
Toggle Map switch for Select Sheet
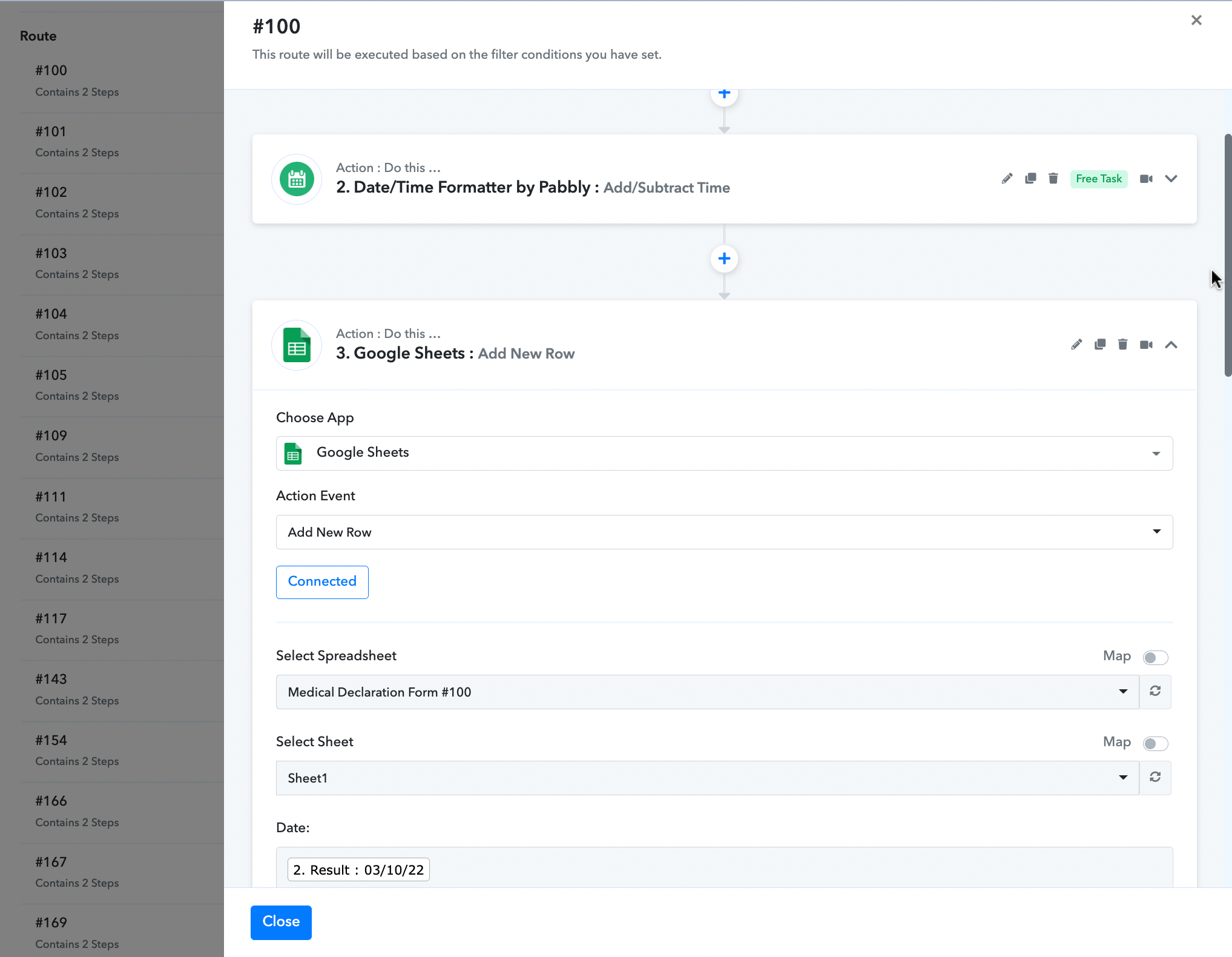coord(1155,744)
